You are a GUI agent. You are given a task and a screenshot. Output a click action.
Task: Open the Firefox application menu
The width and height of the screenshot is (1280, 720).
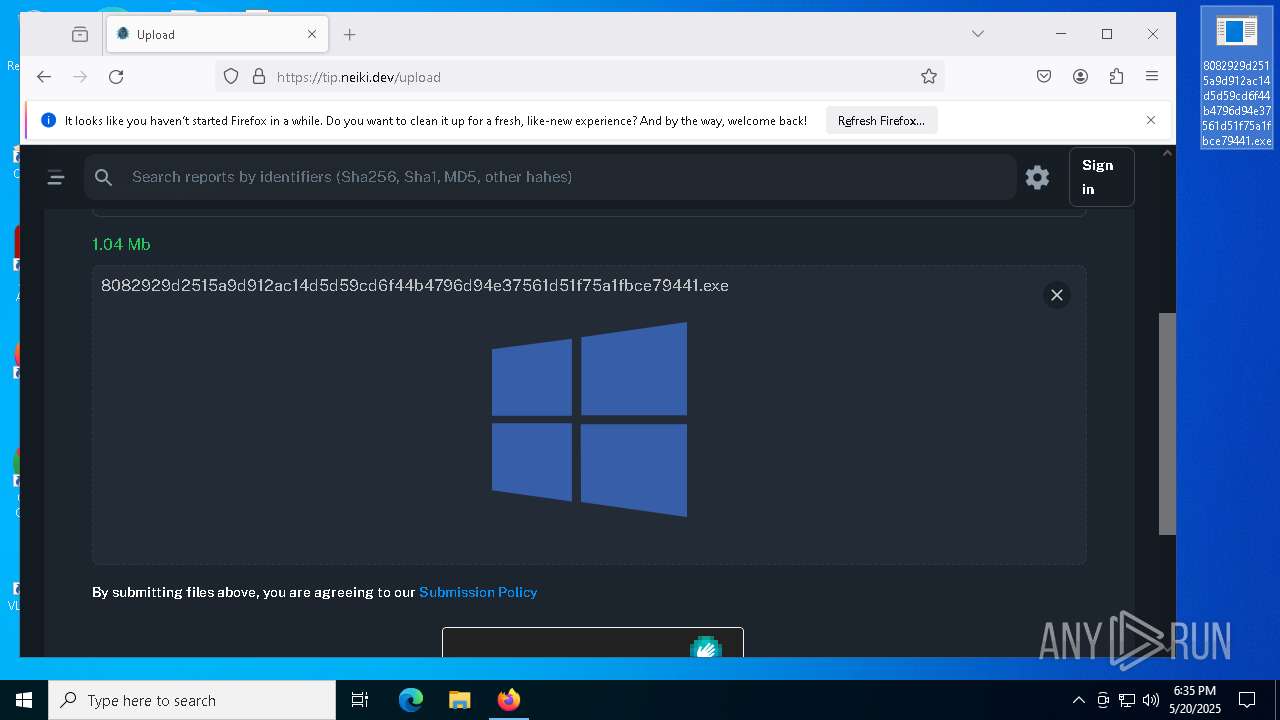(x=1152, y=77)
